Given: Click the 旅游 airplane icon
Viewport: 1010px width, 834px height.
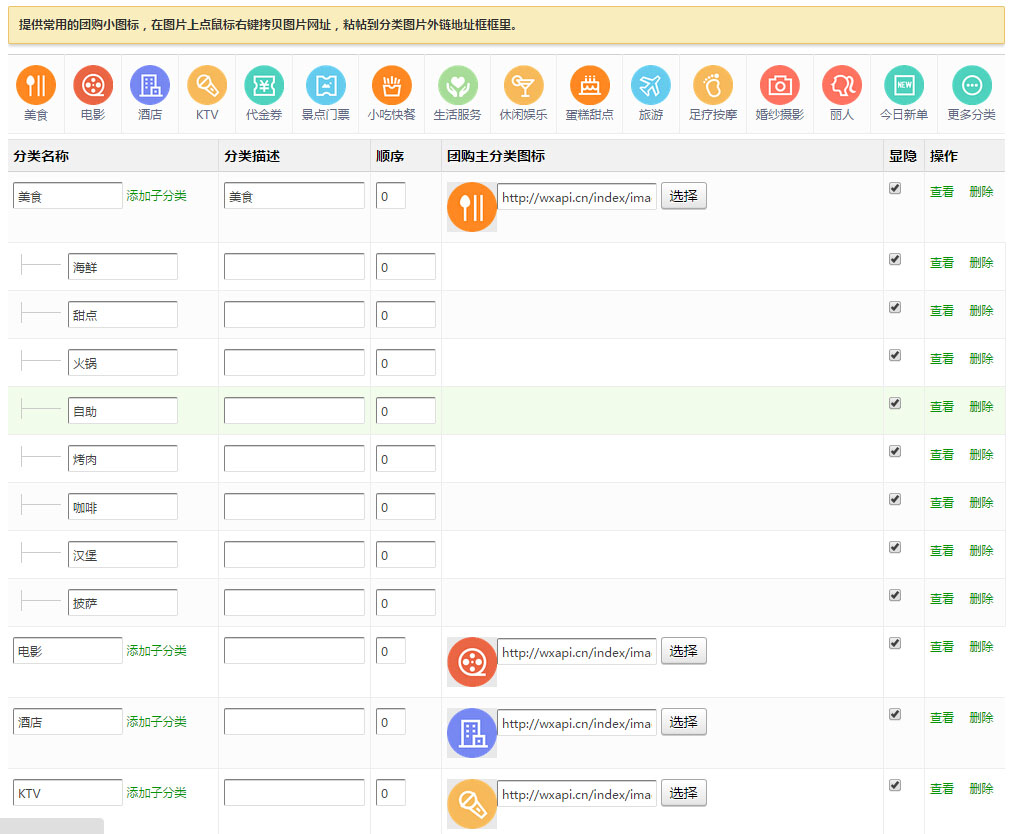Looking at the screenshot, I should tap(651, 85).
